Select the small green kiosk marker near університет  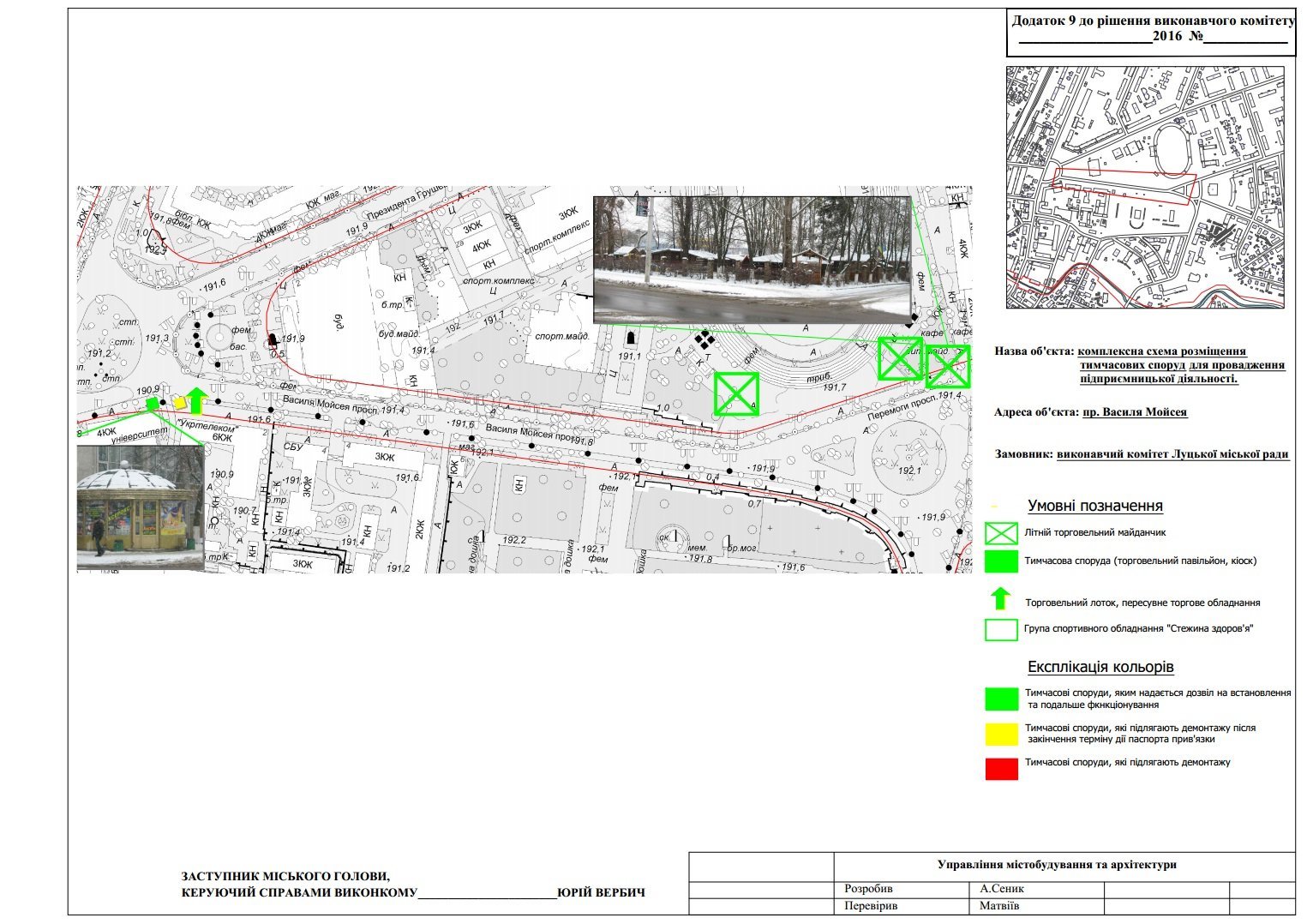pos(153,403)
